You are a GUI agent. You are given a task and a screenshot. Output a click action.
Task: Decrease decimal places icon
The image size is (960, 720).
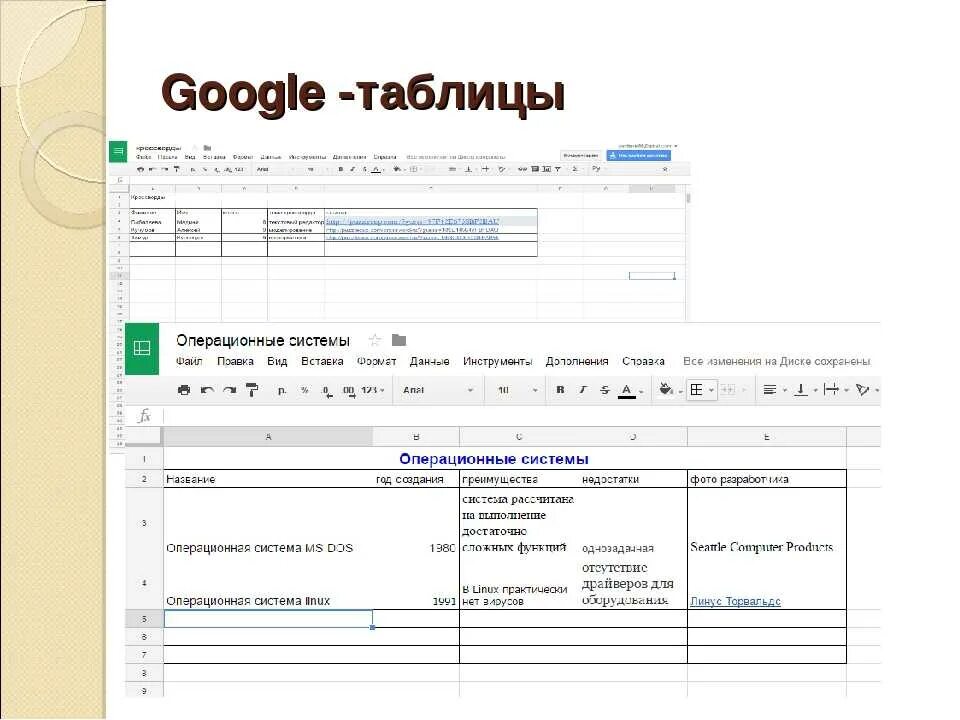[327, 391]
